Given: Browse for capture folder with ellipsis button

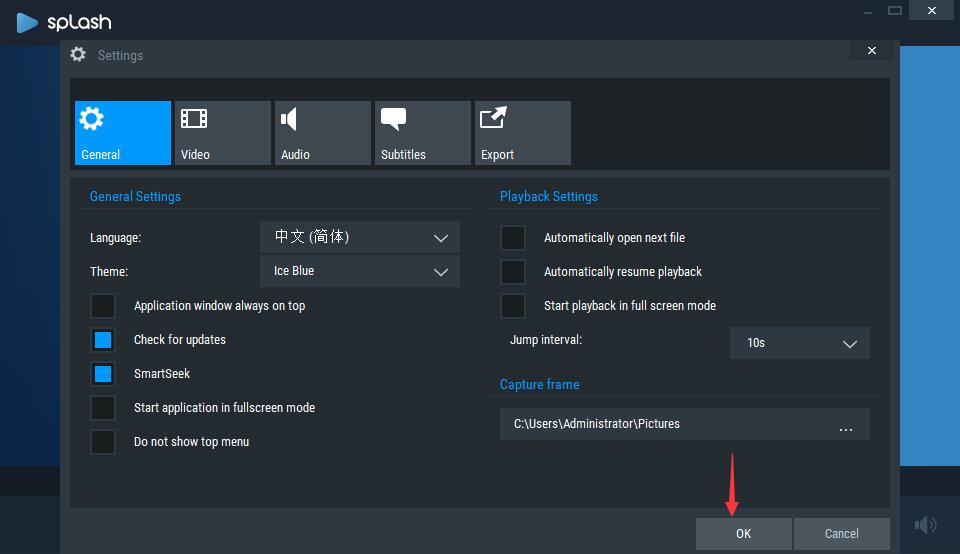Looking at the screenshot, I should pyautogui.click(x=846, y=425).
